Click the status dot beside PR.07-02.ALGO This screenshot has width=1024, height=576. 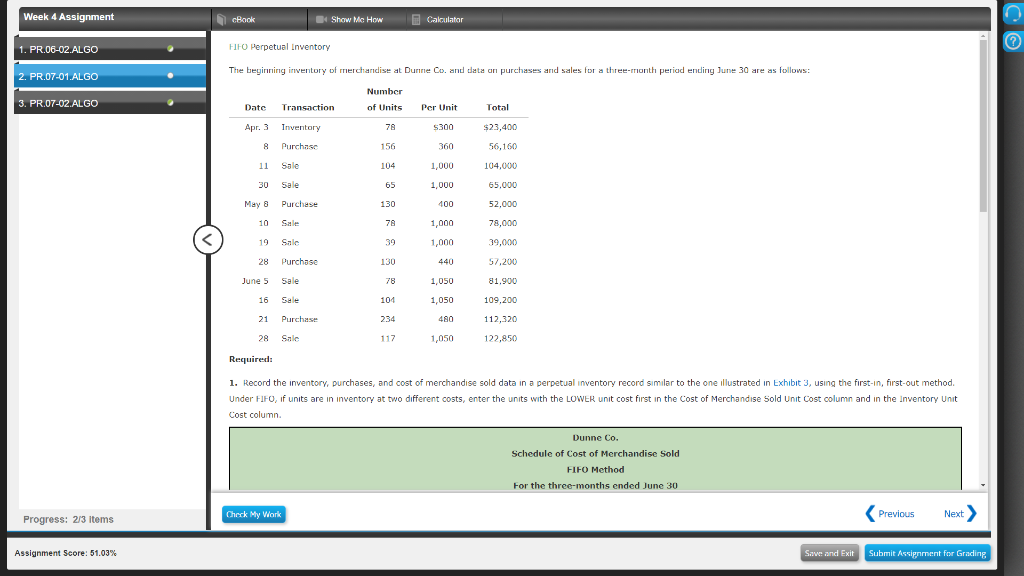coord(170,103)
